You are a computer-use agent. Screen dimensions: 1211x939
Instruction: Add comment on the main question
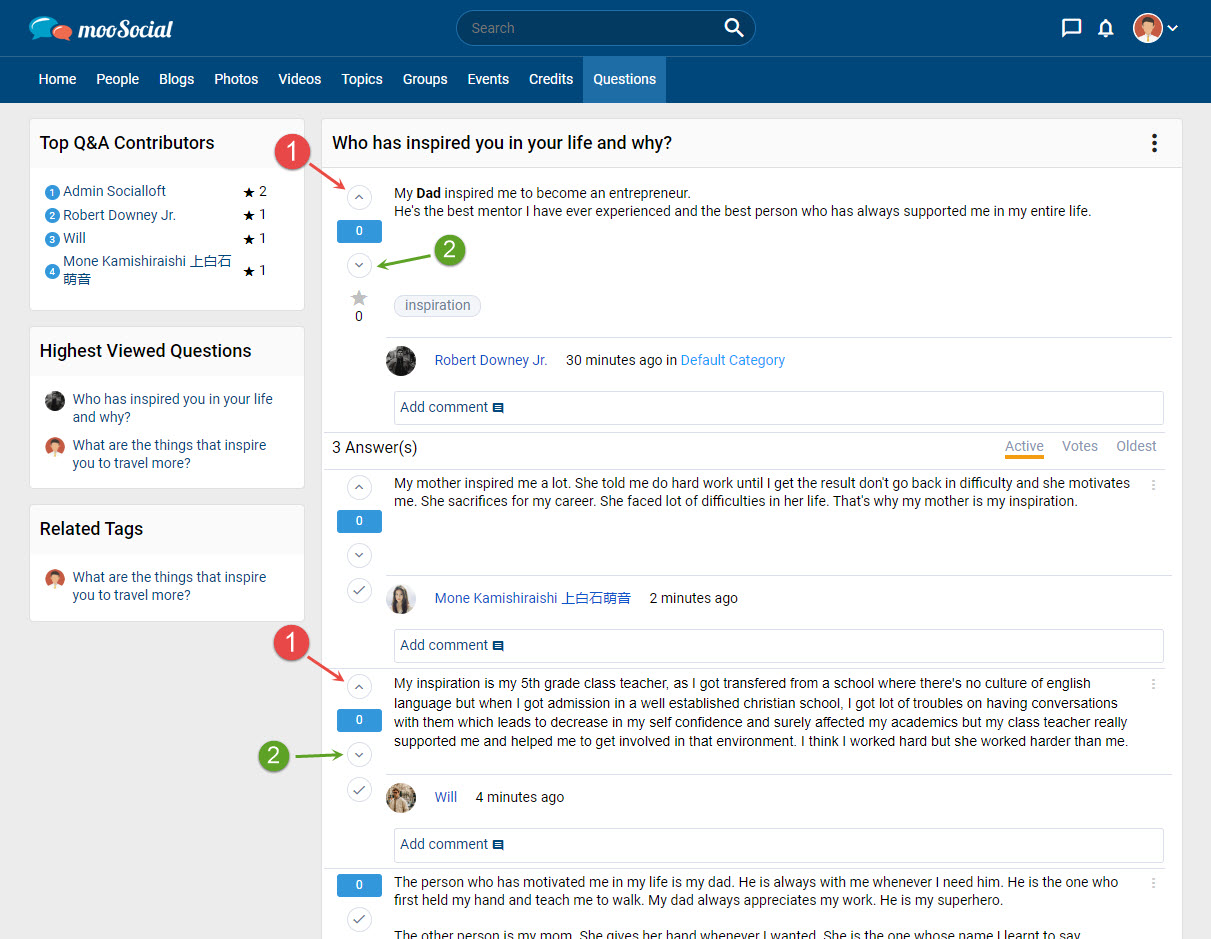(779, 408)
